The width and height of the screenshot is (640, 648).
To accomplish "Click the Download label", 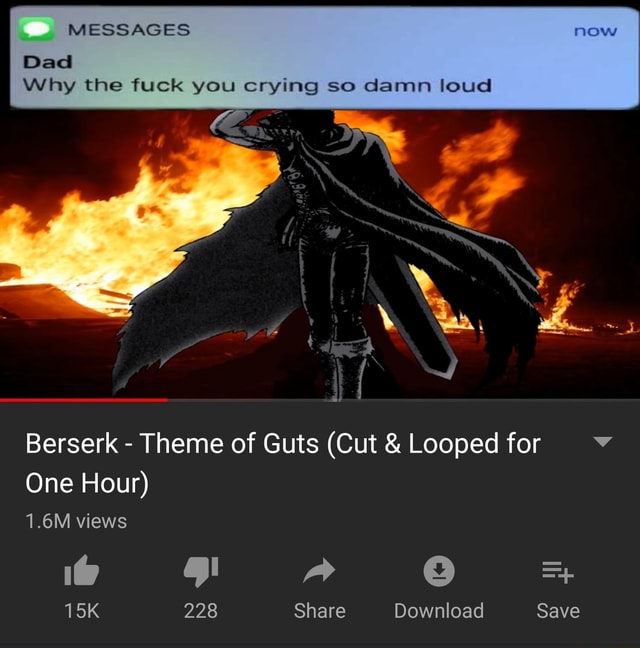I will coord(439,610).
